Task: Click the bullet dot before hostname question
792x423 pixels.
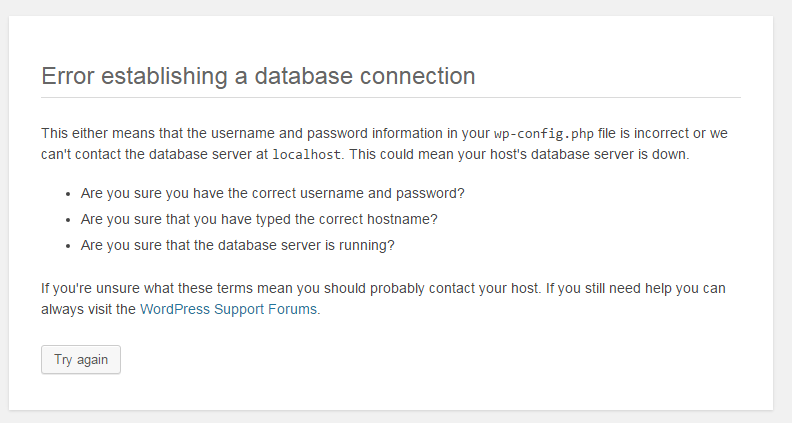Action: coord(68,220)
